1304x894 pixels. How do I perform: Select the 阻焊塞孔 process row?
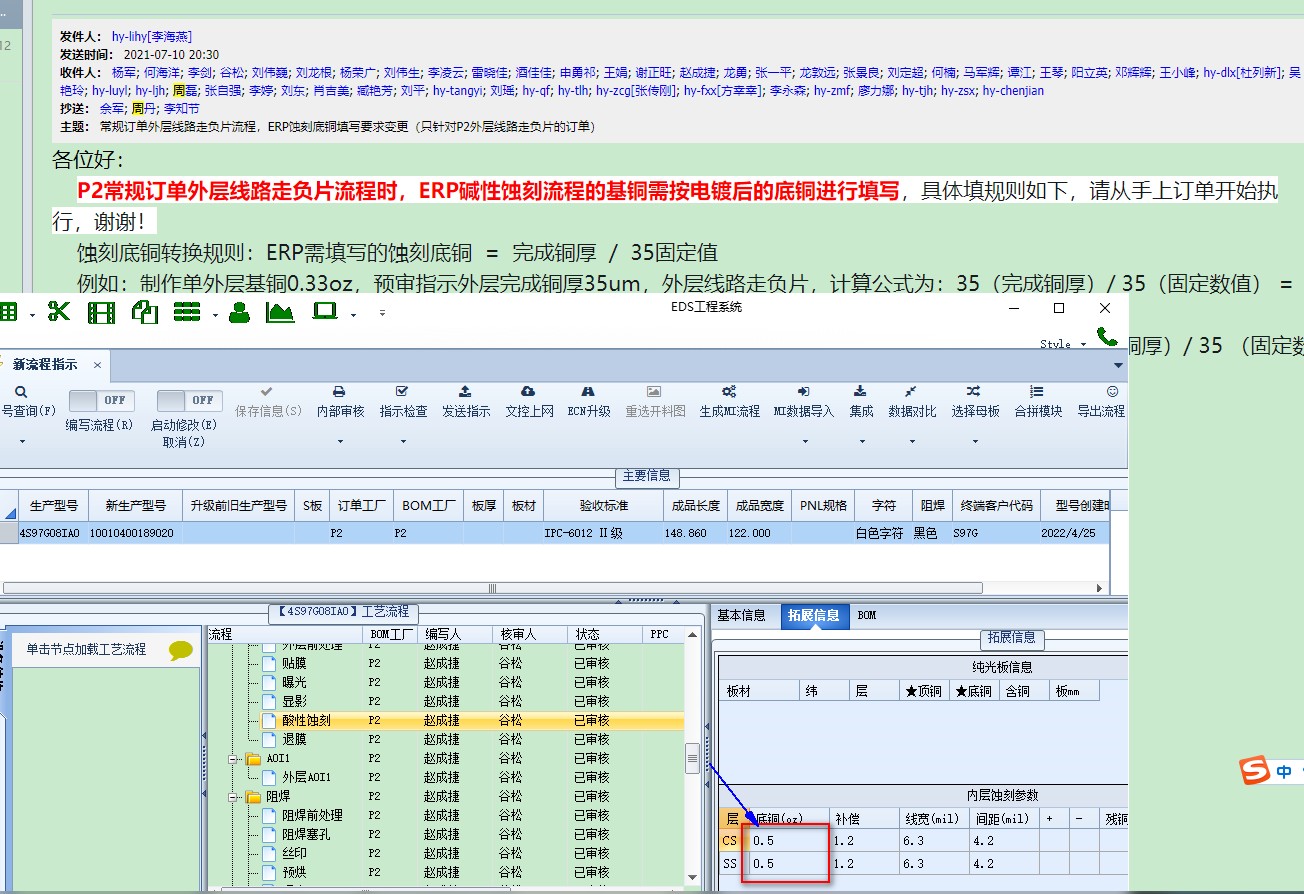[446, 835]
